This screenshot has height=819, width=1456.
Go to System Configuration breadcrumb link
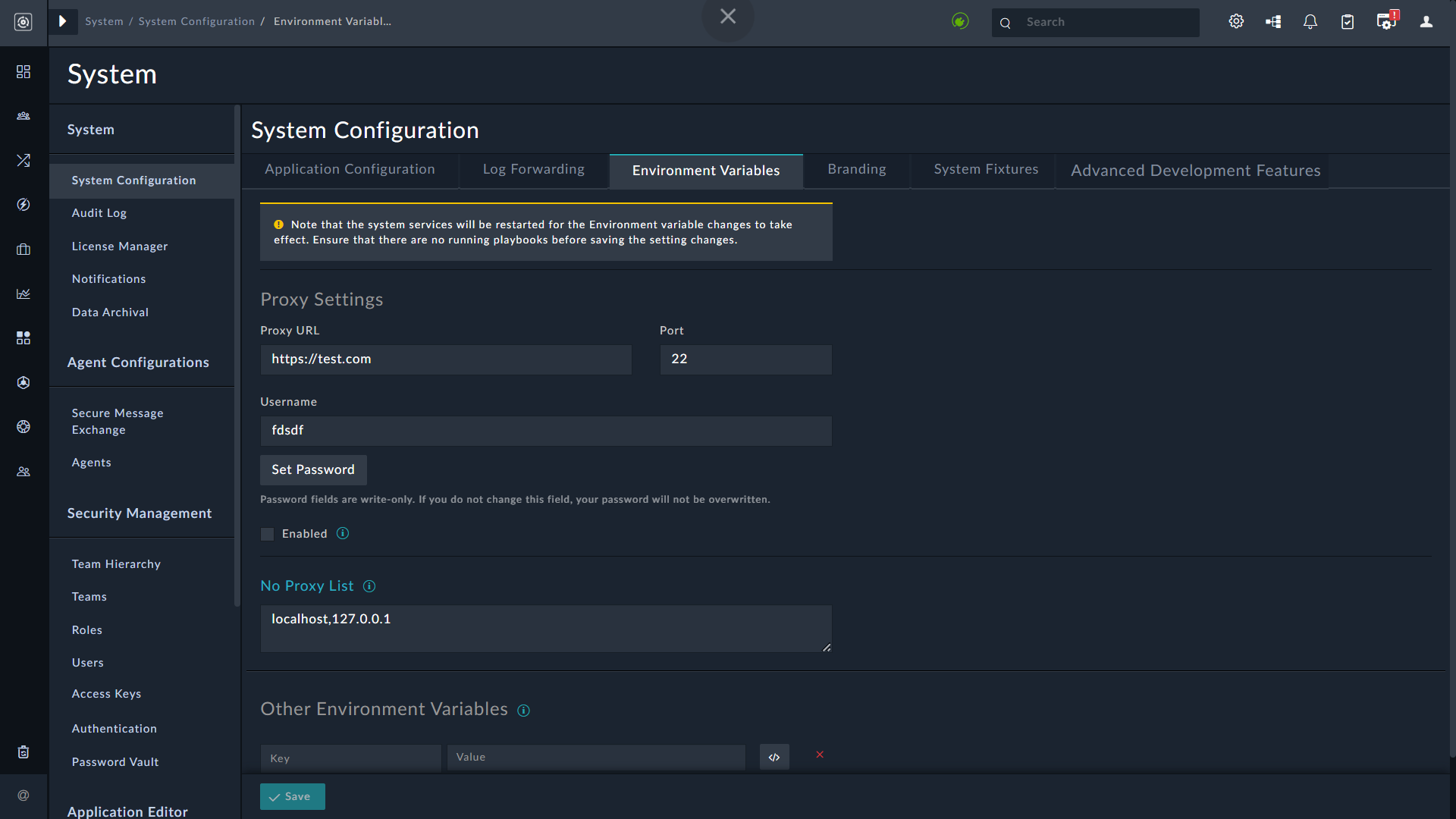point(196,21)
